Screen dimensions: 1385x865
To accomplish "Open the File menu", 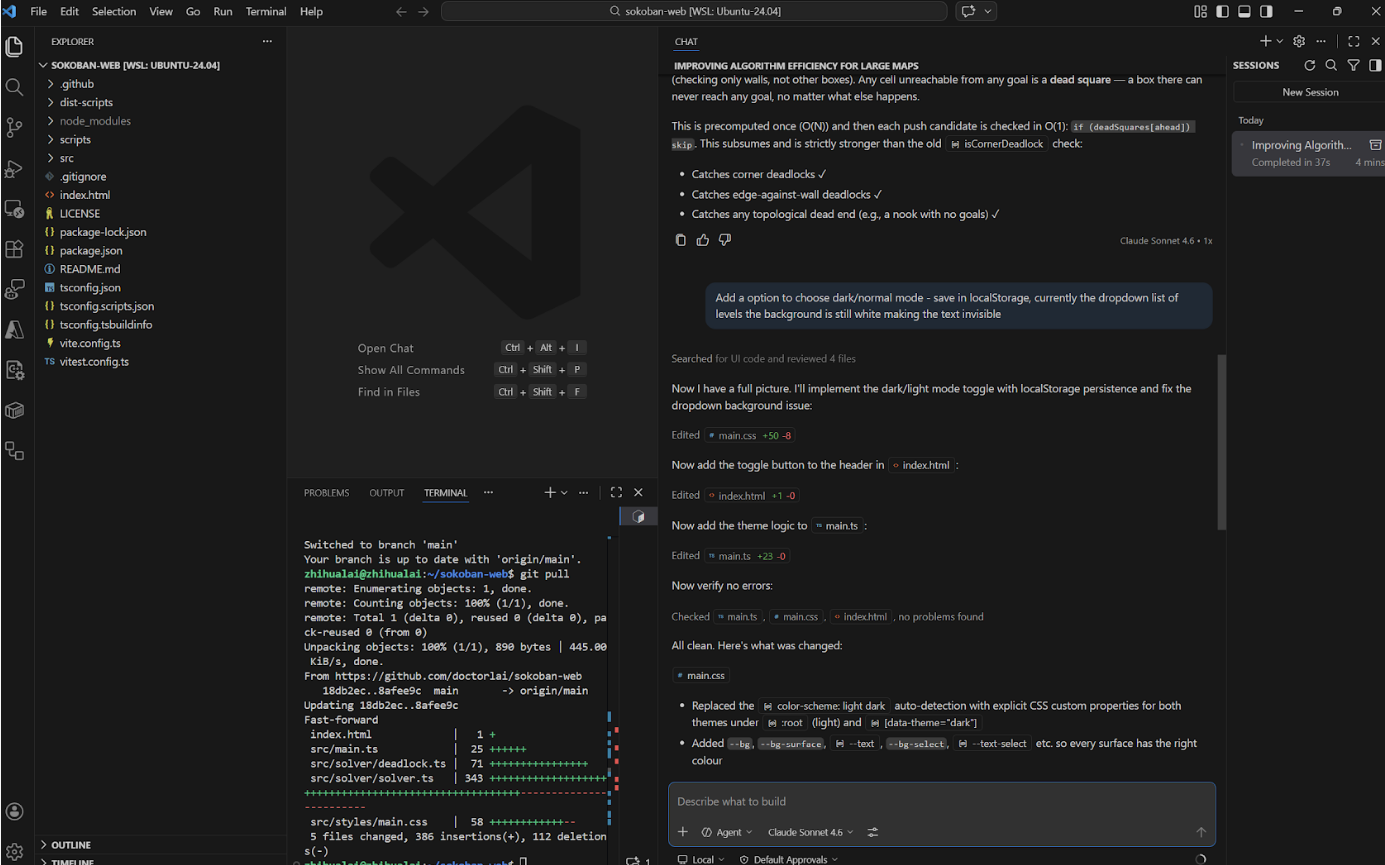I will (x=39, y=11).
